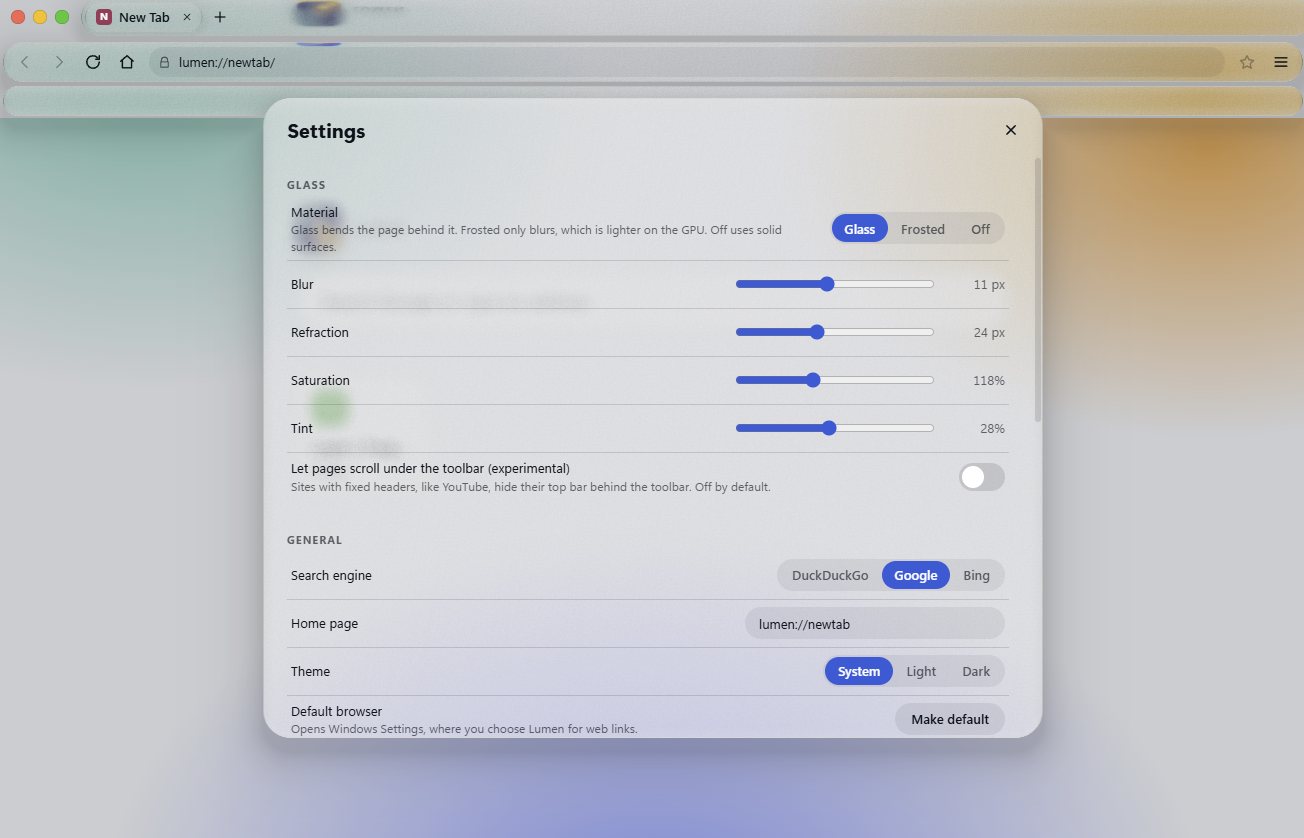Adjust the Refraction slider

(x=835, y=332)
